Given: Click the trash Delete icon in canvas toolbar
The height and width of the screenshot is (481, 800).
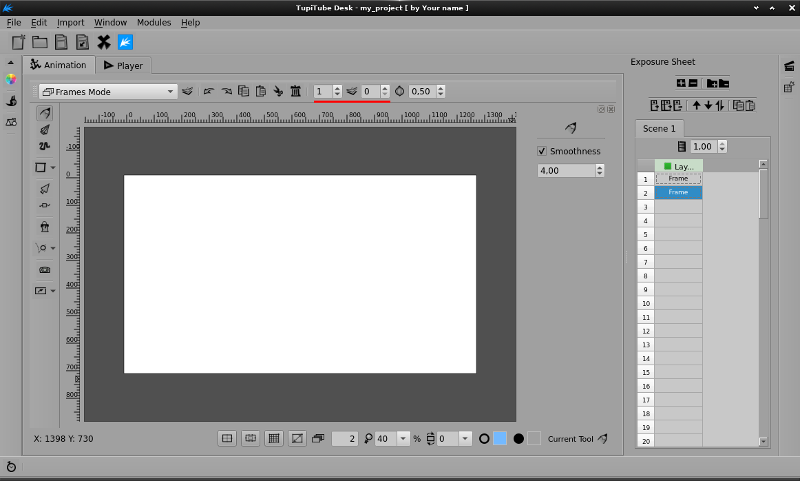Looking at the screenshot, I should (295, 91).
